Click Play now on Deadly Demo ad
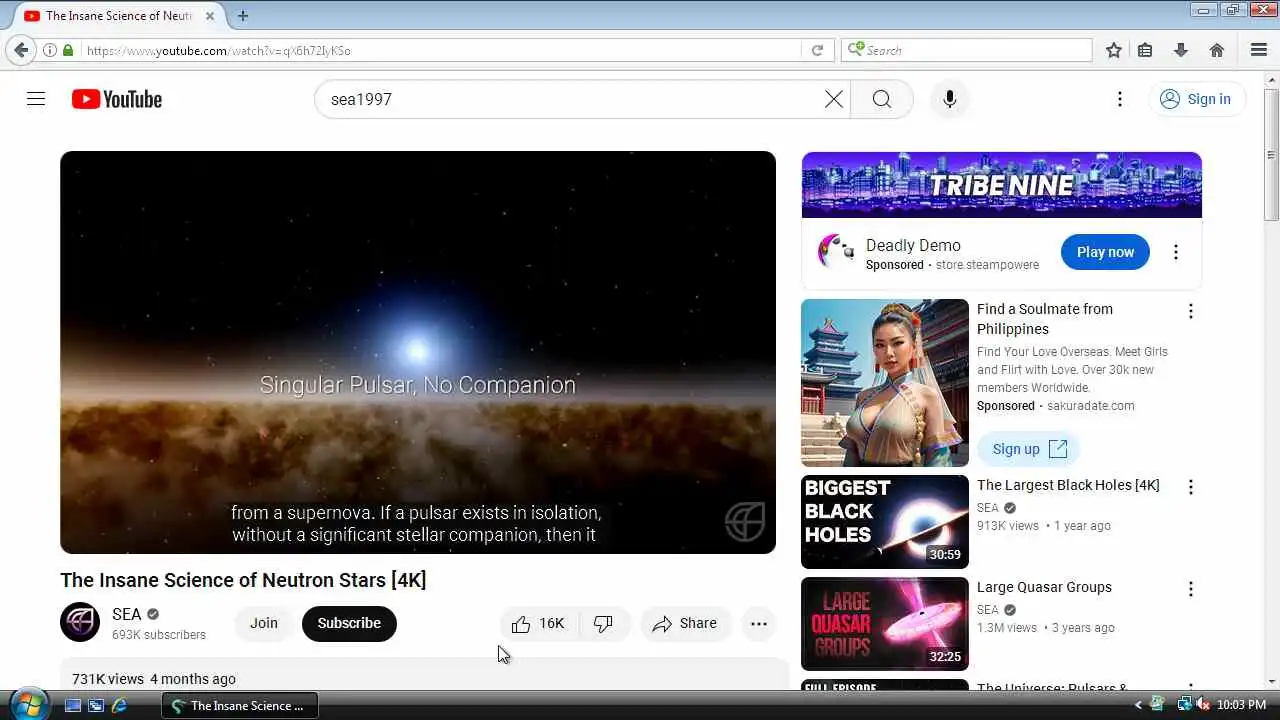Screen dimensions: 1280x720 click(1105, 252)
